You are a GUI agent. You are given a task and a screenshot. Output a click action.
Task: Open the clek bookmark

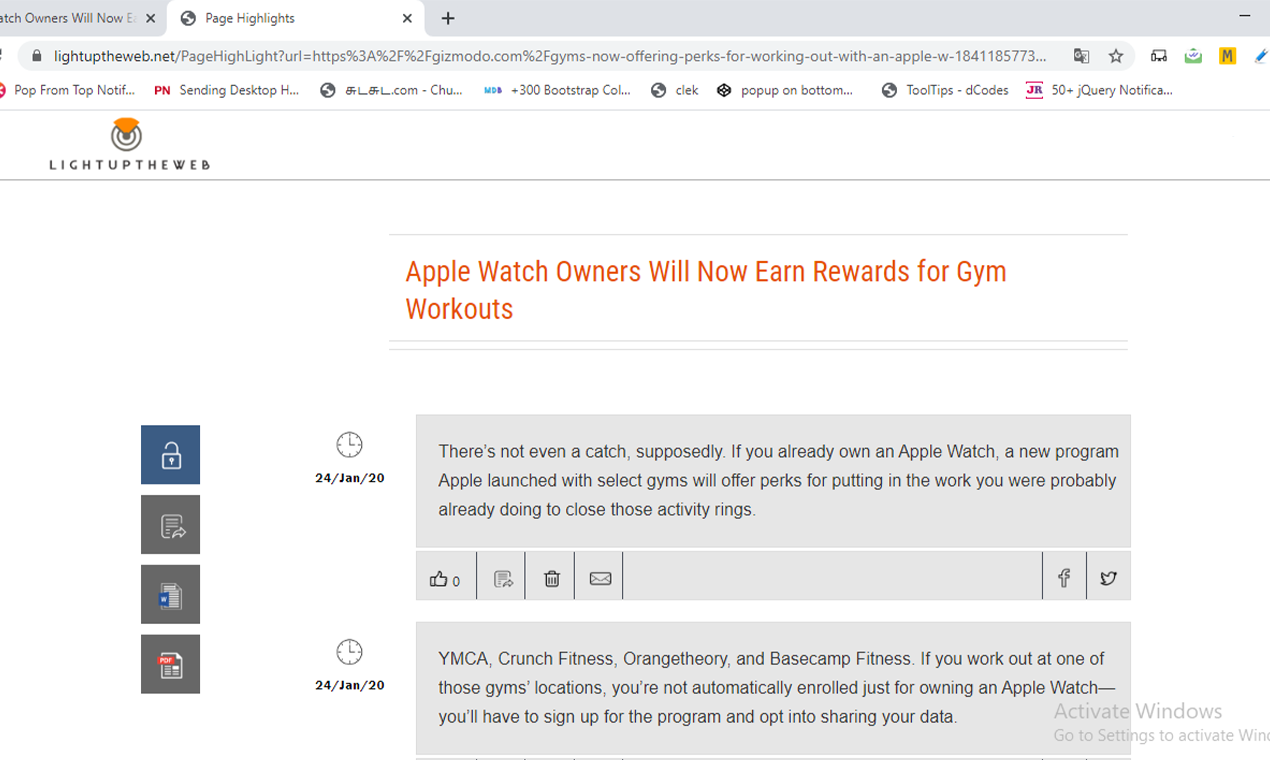click(x=675, y=90)
